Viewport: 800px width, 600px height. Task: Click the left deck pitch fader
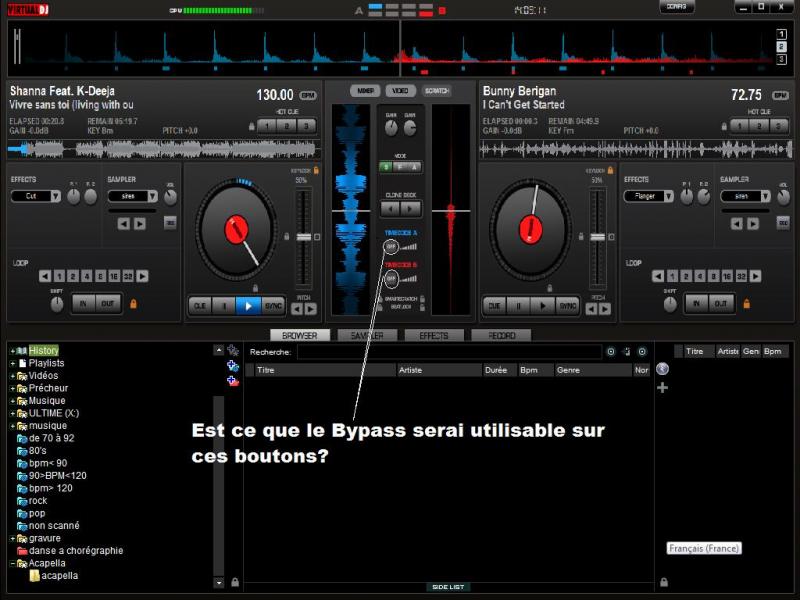coord(303,236)
